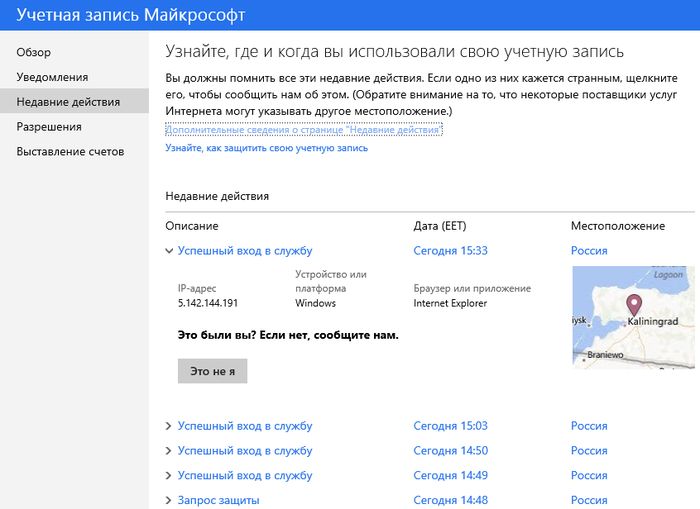This screenshot has width=700, height=509.
Task: Open link 'Узнайте, как защитить свою учетную запись'
Action: (266, 148)
